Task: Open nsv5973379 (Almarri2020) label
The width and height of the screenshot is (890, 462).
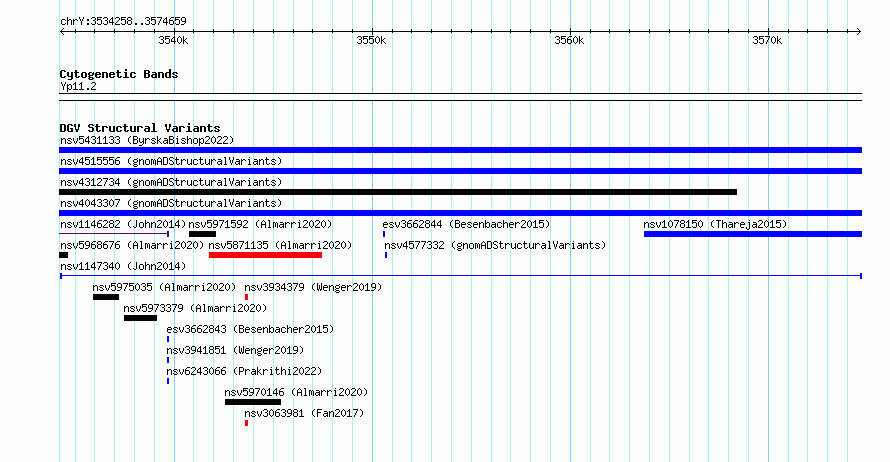Action: (195, 308)
